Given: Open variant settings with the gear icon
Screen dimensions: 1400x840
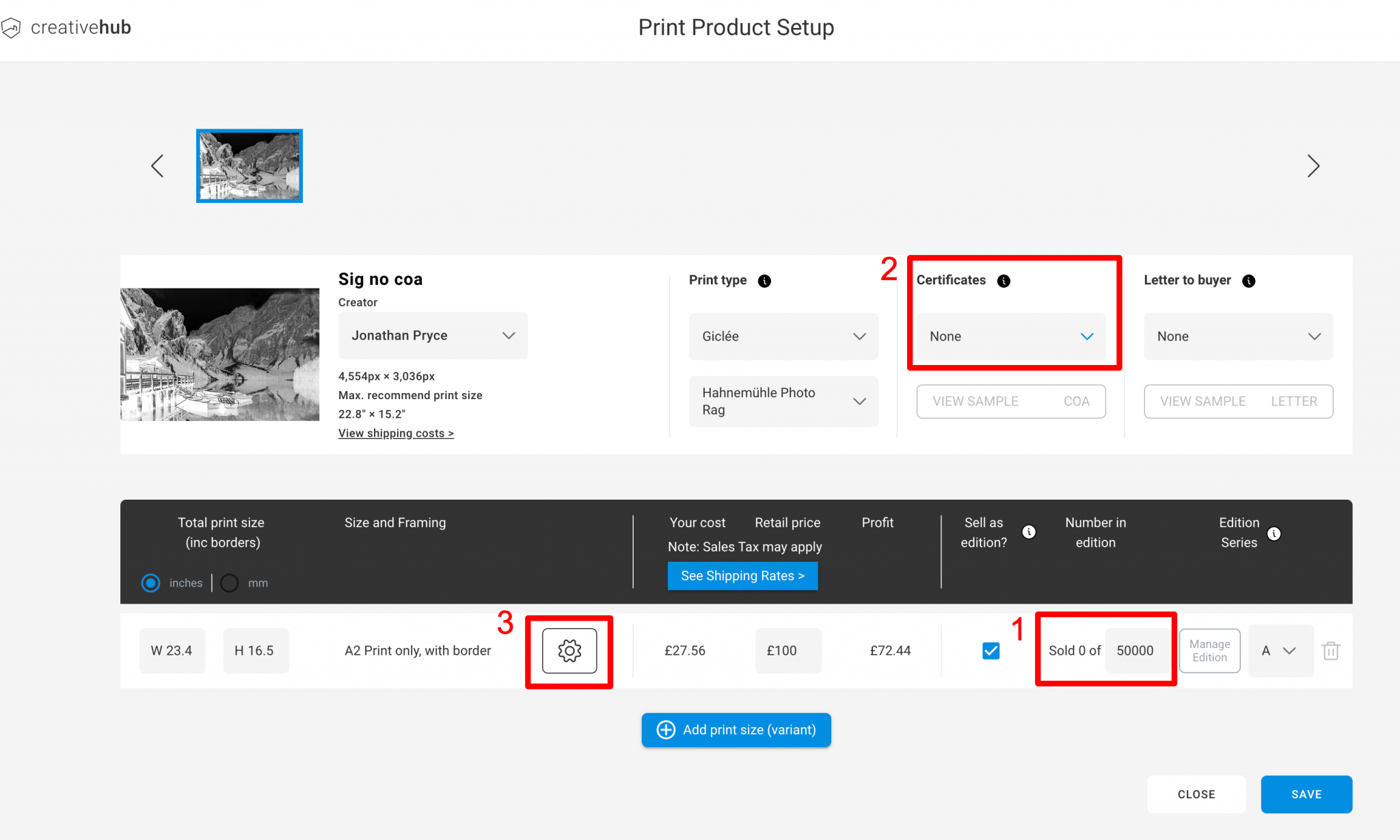Looking at the screenshot, I should point(569,651).
